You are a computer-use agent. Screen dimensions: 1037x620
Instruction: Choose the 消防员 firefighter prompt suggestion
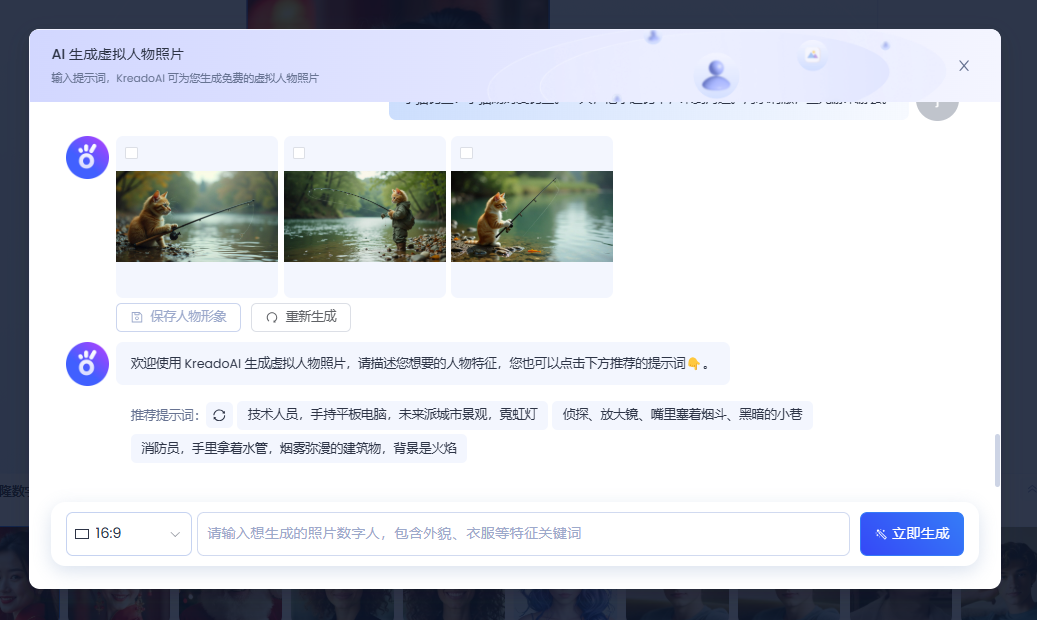pyautogui.click(x=298, y=448)
